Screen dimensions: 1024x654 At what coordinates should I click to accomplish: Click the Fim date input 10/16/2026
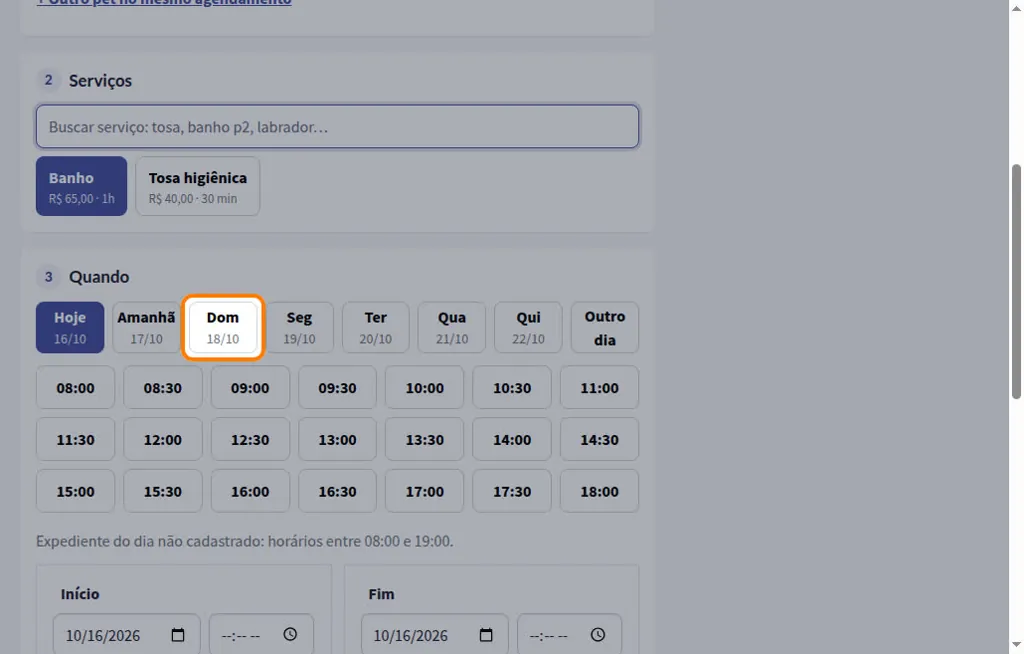point(435,634)
